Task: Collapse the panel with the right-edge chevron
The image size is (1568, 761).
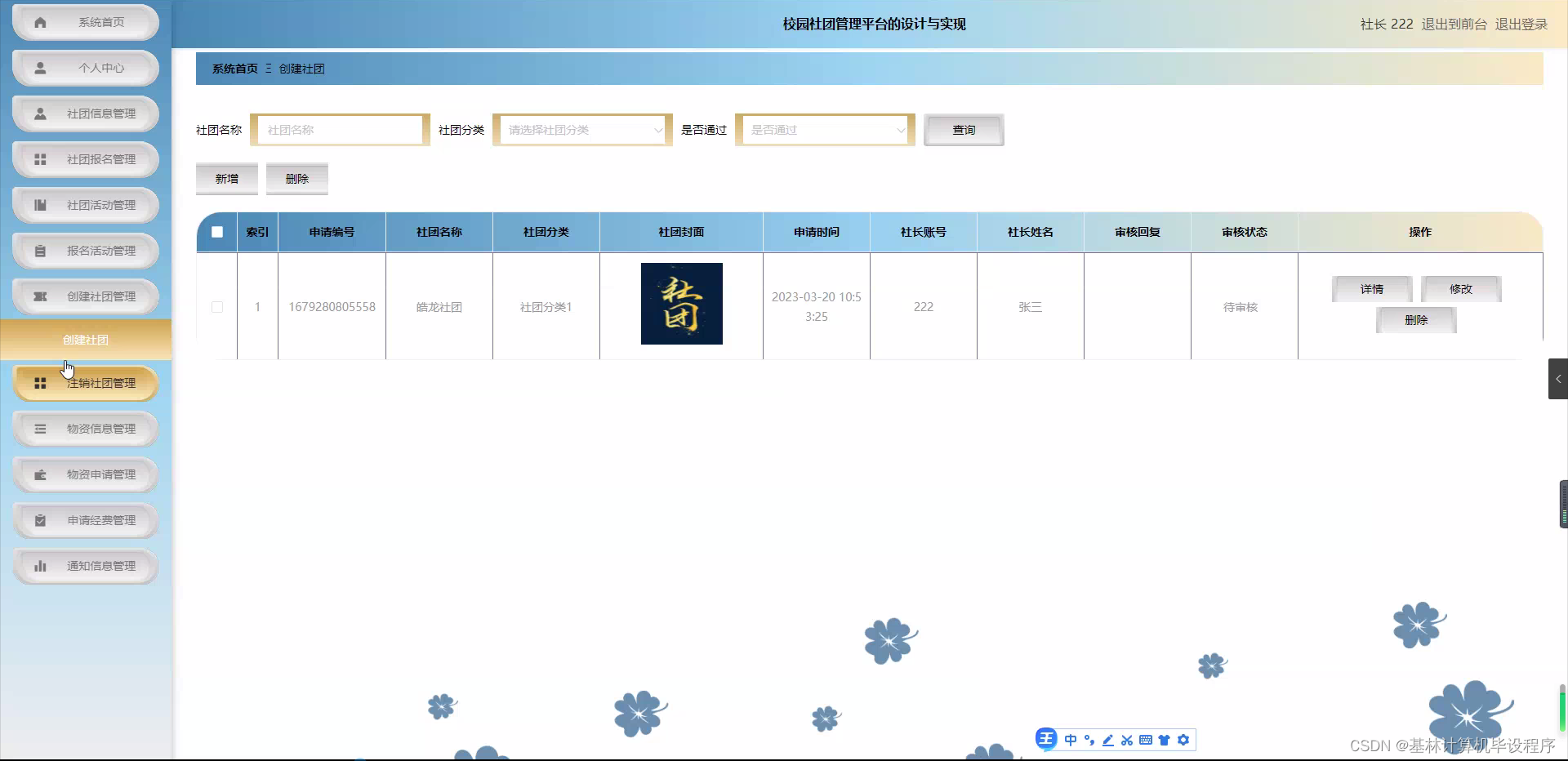Action: click(x=1558, y=378)
